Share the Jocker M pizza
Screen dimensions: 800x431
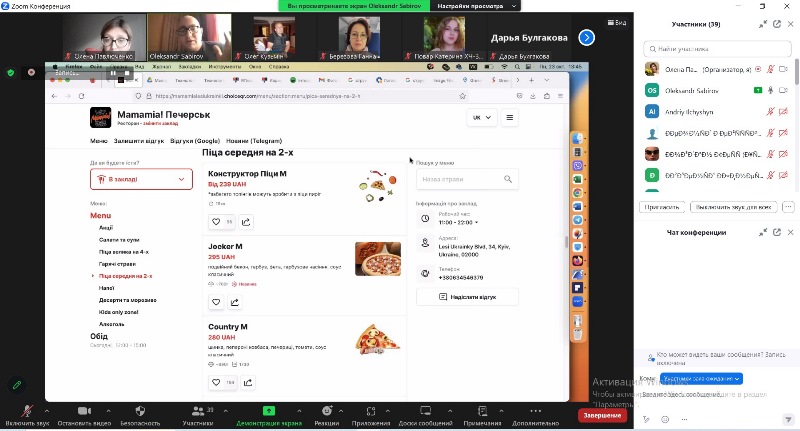(235, 302)
